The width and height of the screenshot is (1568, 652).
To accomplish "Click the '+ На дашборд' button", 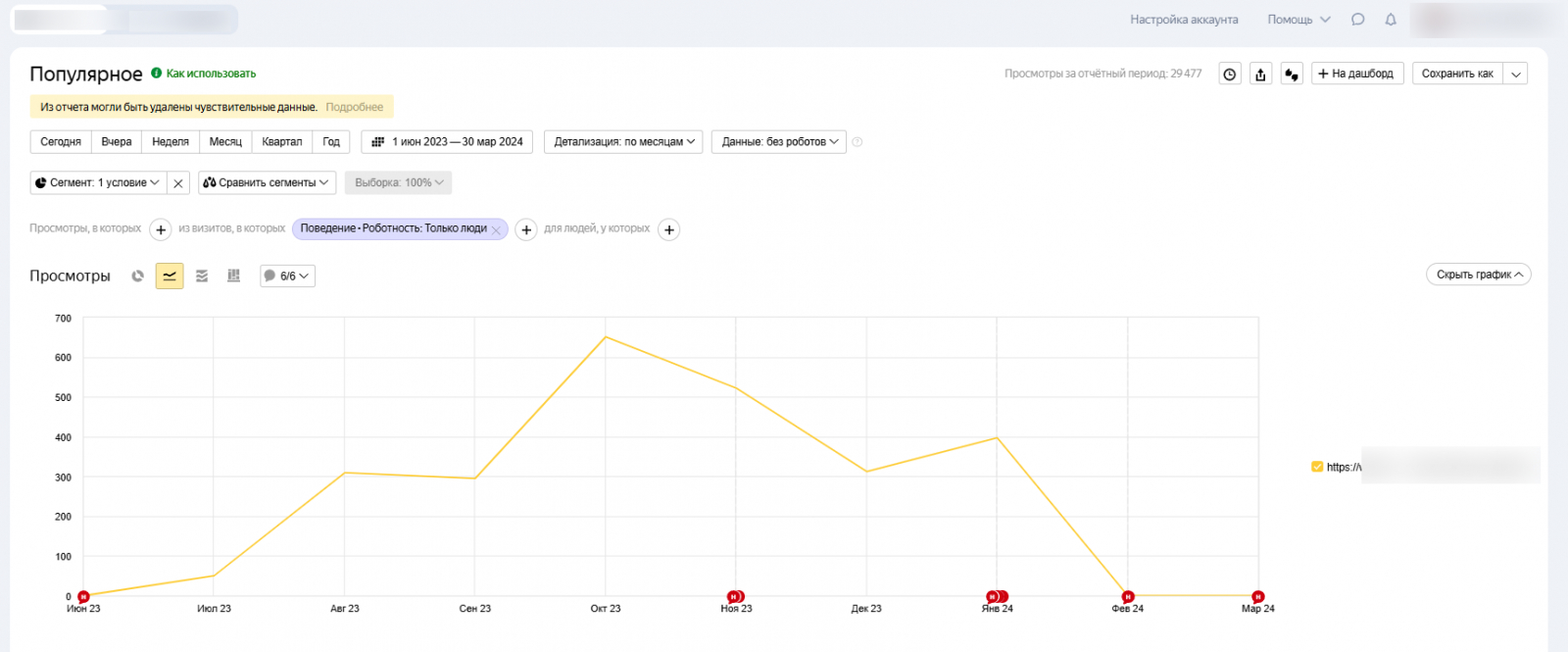I will [1357, 75].
